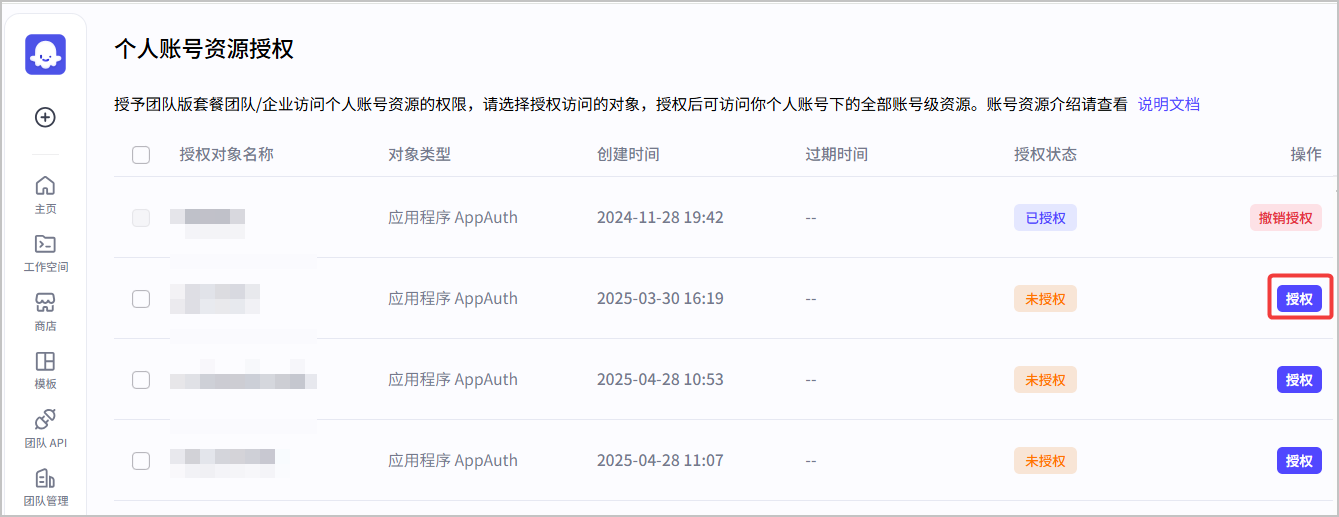
Task: Click the 操作 column header
Action: pos(1306,155)
